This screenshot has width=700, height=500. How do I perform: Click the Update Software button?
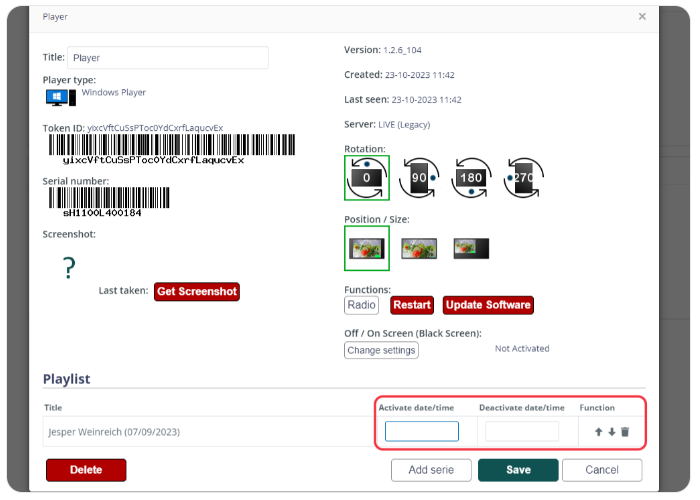coord(488,305)
